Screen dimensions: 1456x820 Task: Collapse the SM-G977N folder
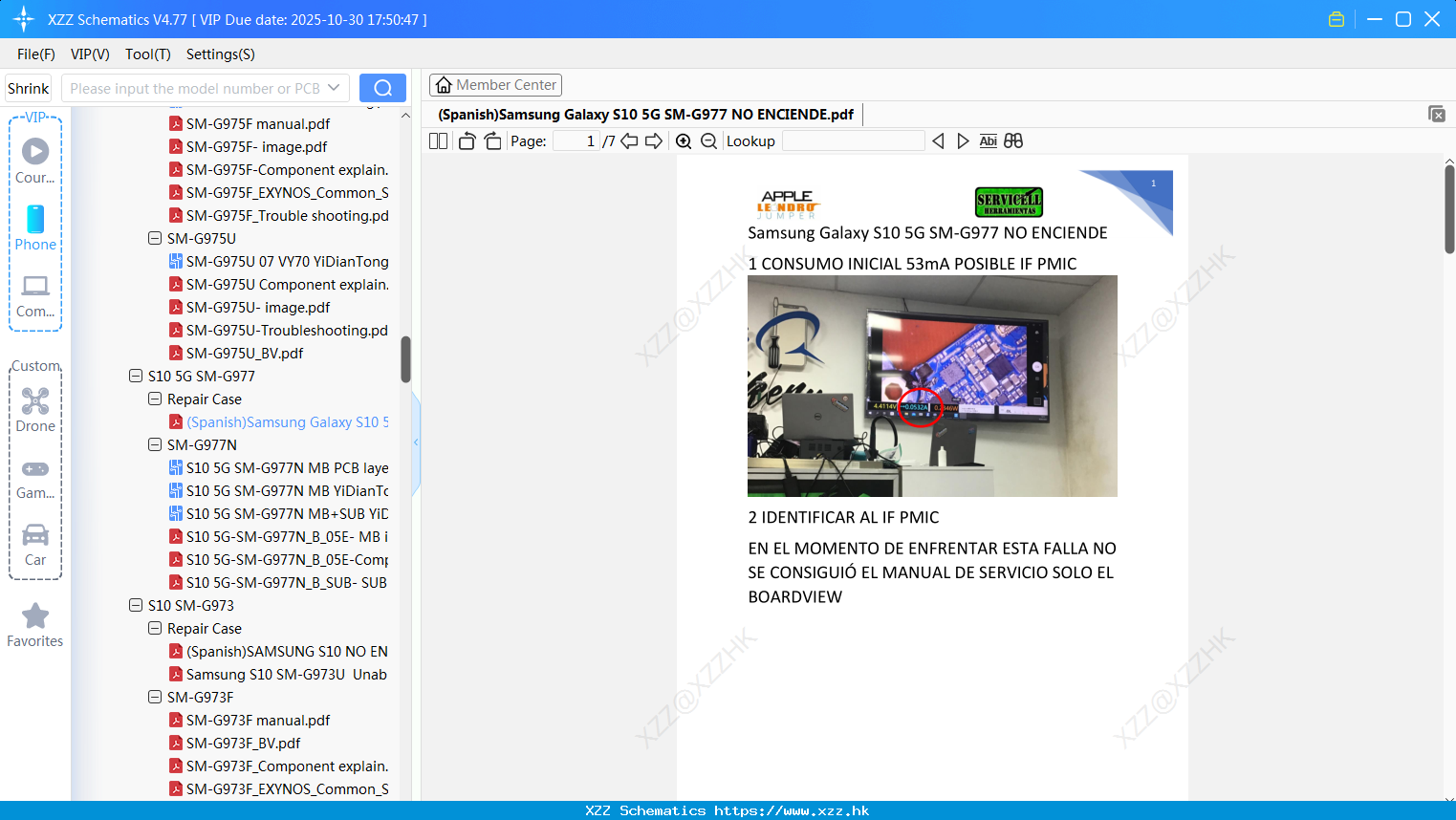click(x=155, y=444)
